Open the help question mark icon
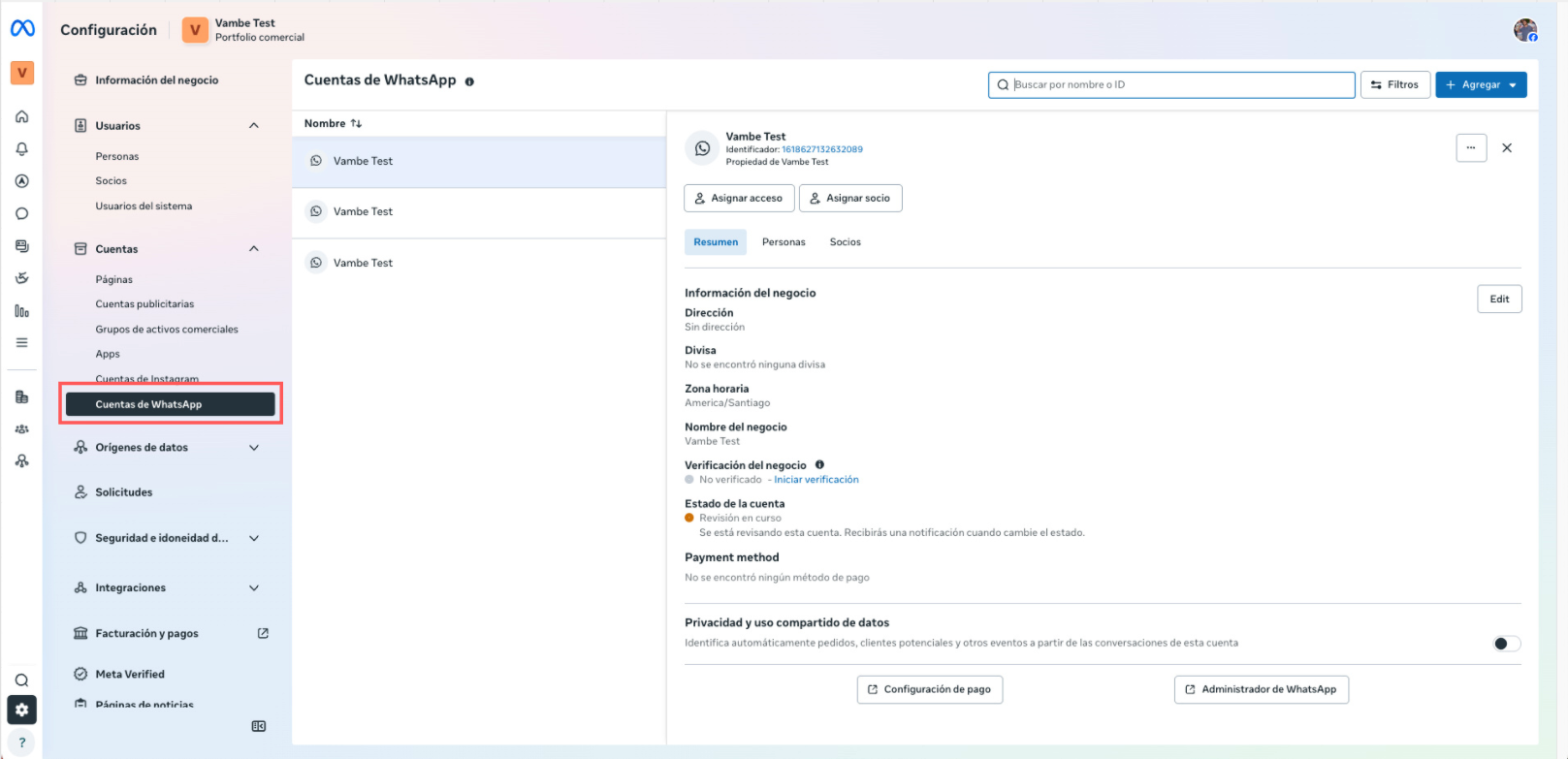Image resolution: width=1568 pixels, height=759 pixels. (x=21, y=743)
